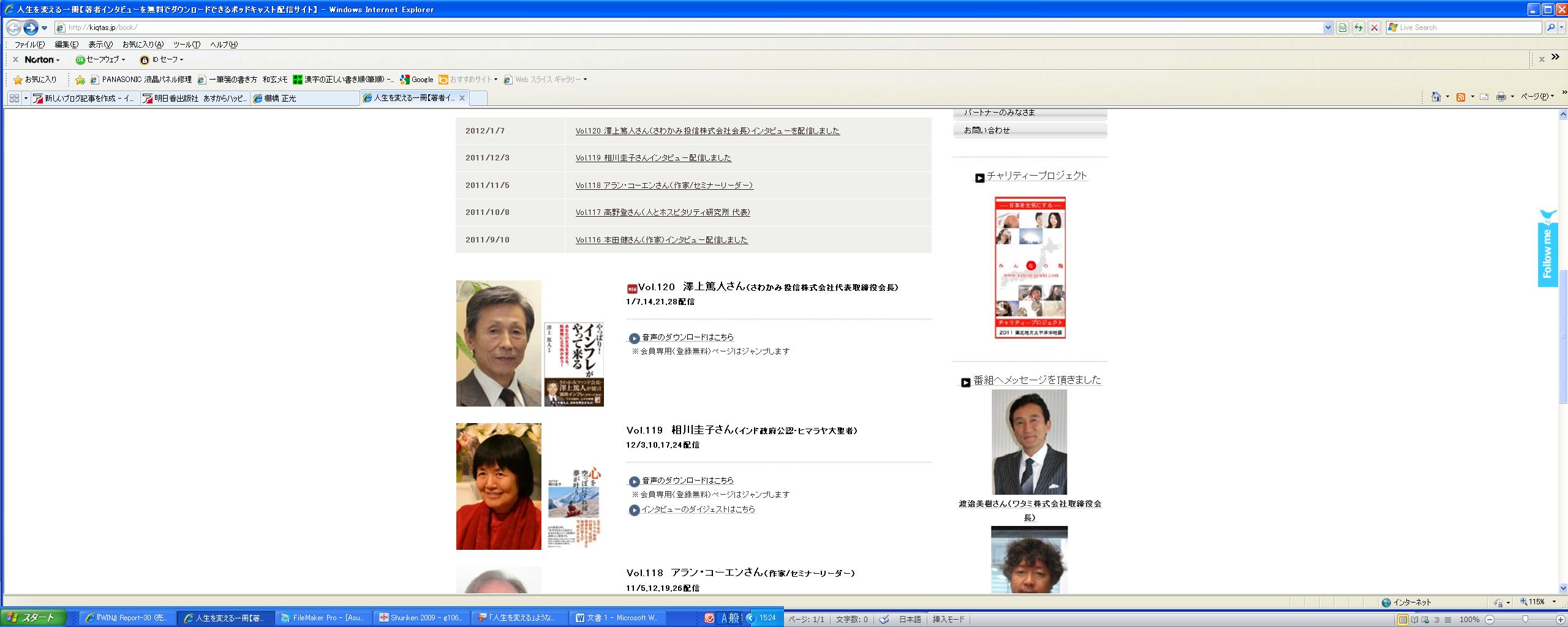This screenshot has width=1568, height=627.
Task: Open the ツール(T) menu
Action: 186,44
